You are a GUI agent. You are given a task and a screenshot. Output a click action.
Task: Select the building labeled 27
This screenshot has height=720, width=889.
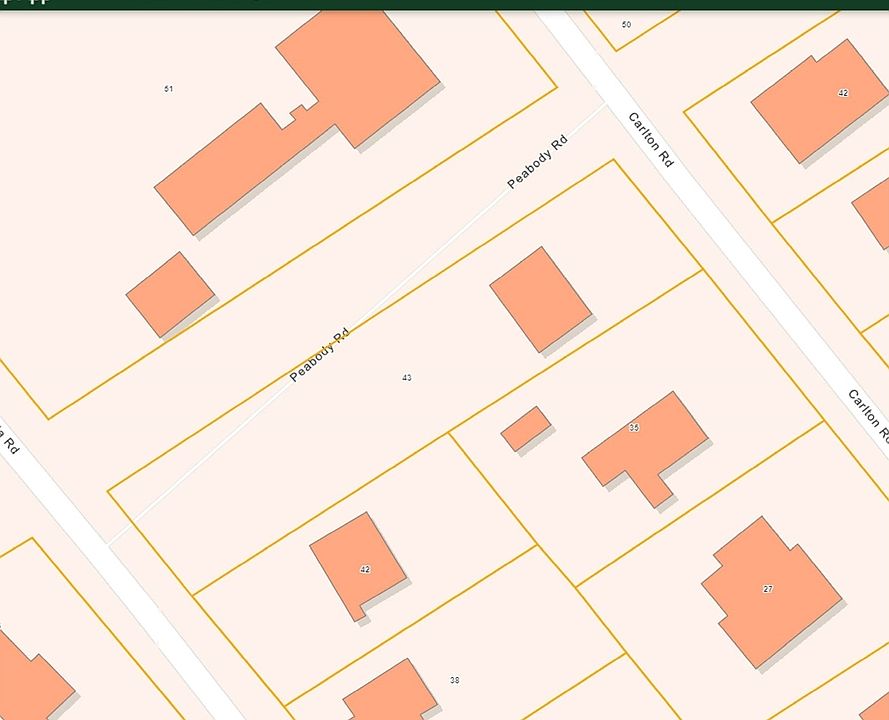coord(770,592)
